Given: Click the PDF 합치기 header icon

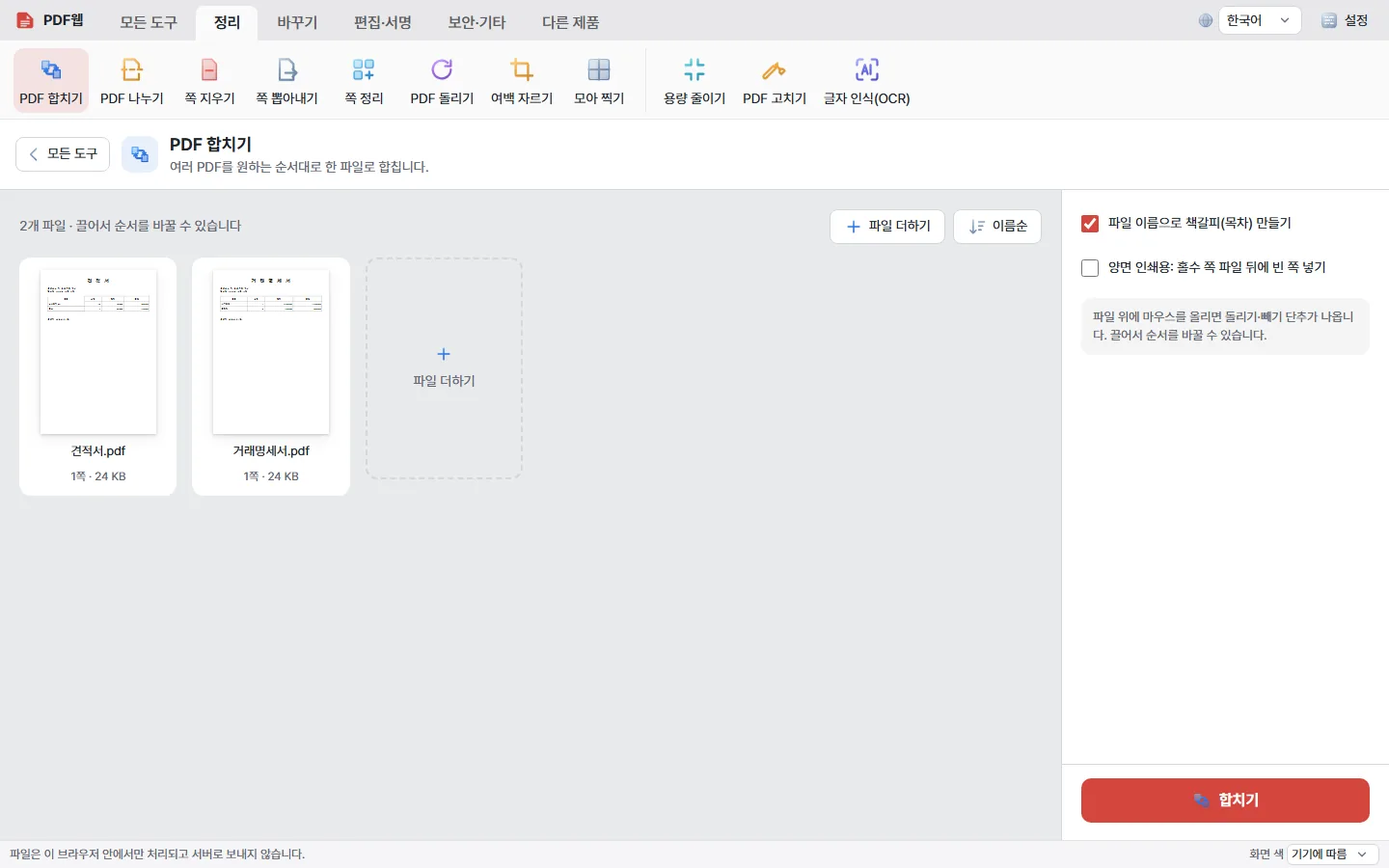Looking at the screenshot, I should pos(140,154).
